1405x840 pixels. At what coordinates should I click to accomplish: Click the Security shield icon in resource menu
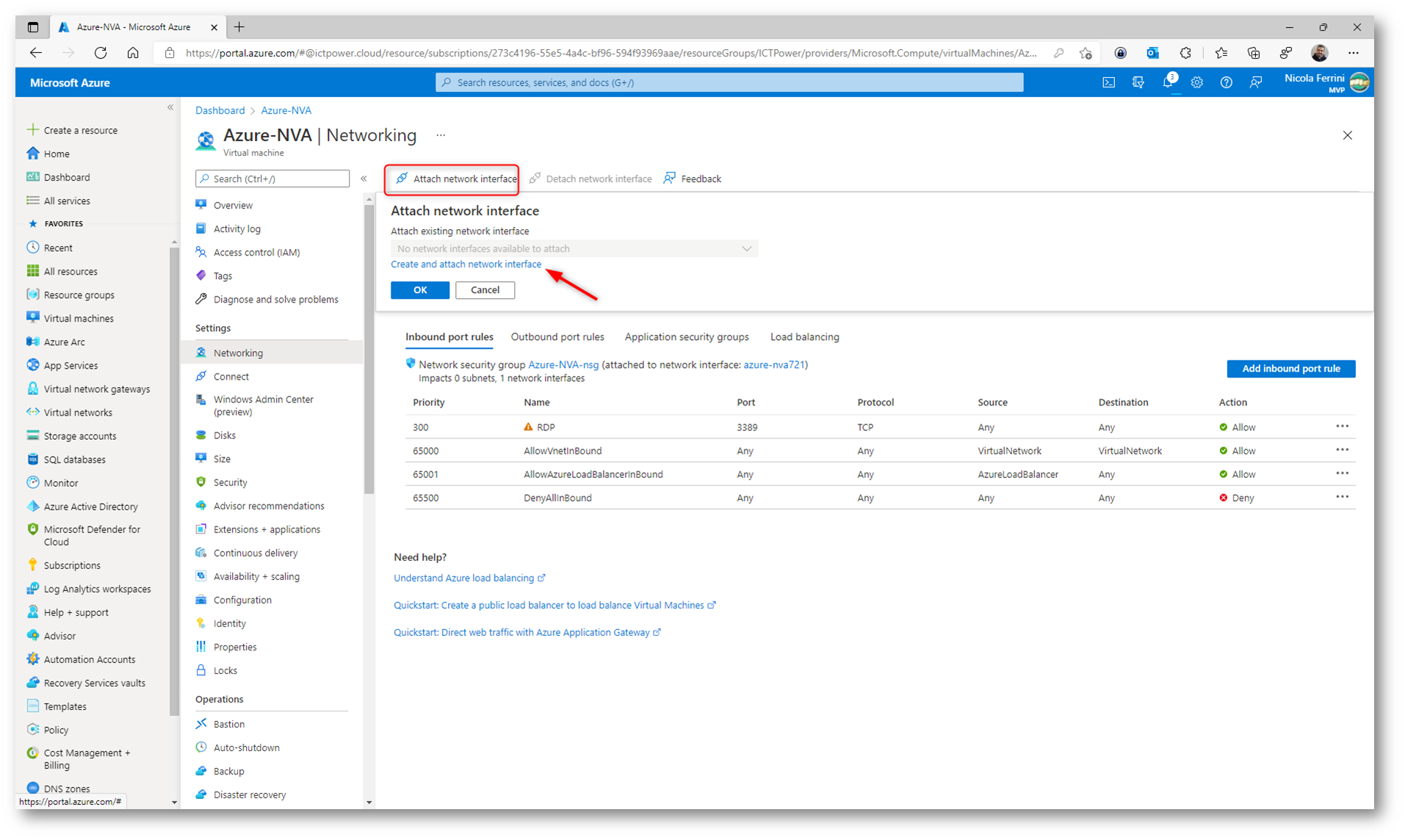pos(201,482)
